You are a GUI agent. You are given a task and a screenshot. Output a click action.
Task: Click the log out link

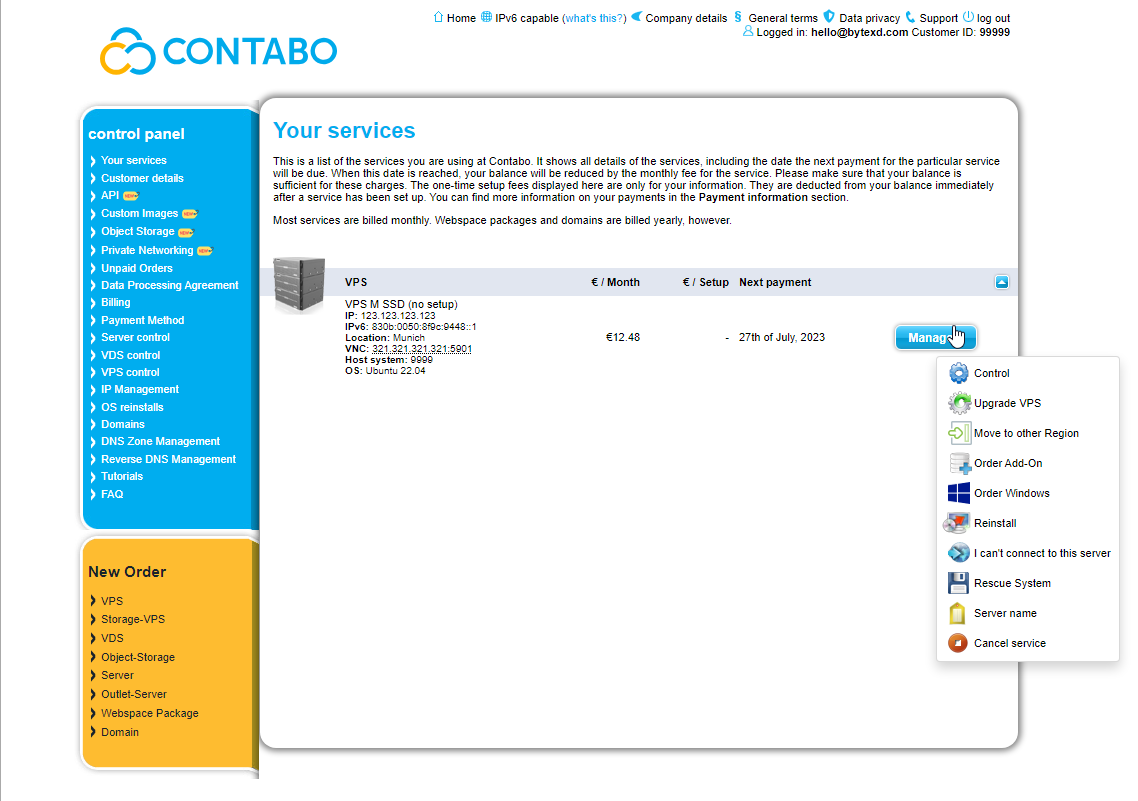click(x=993, y=18)
